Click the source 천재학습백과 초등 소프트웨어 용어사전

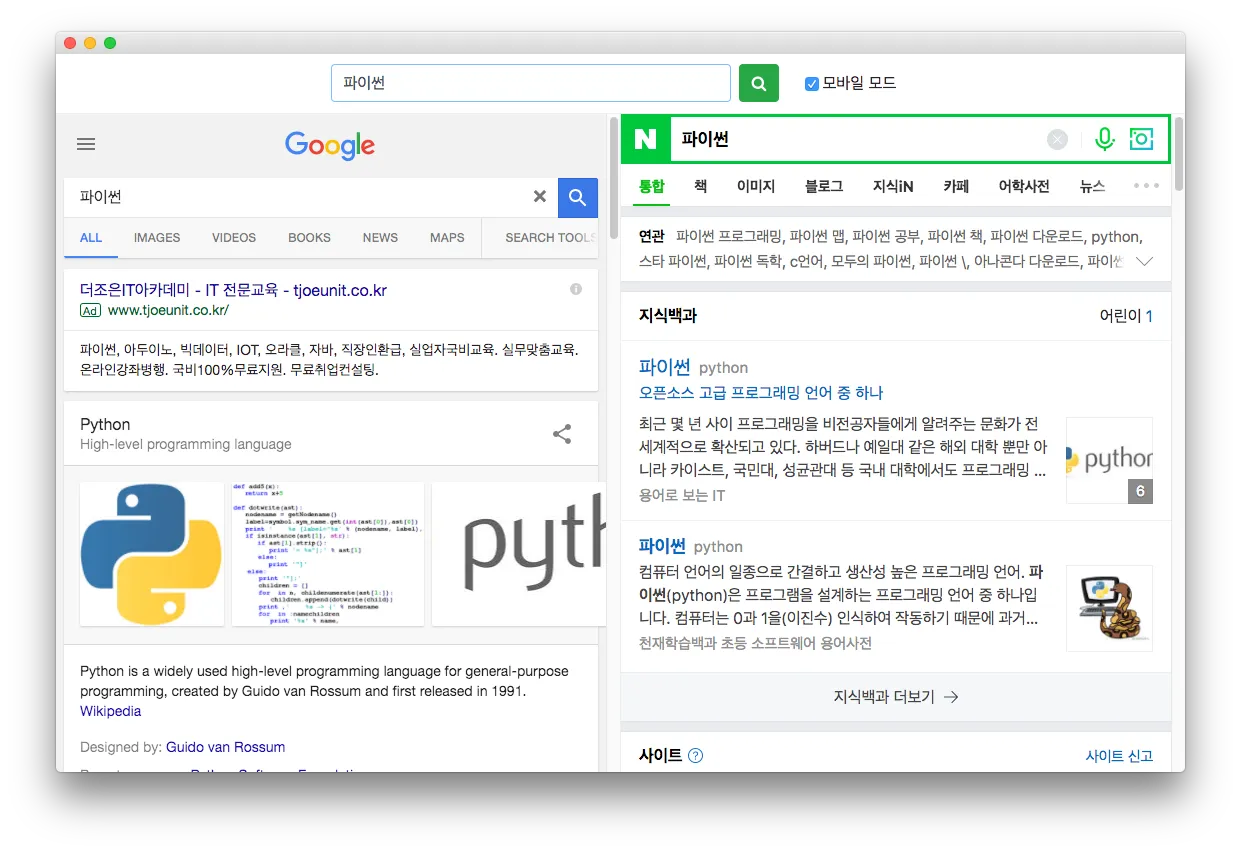(755, 644)
